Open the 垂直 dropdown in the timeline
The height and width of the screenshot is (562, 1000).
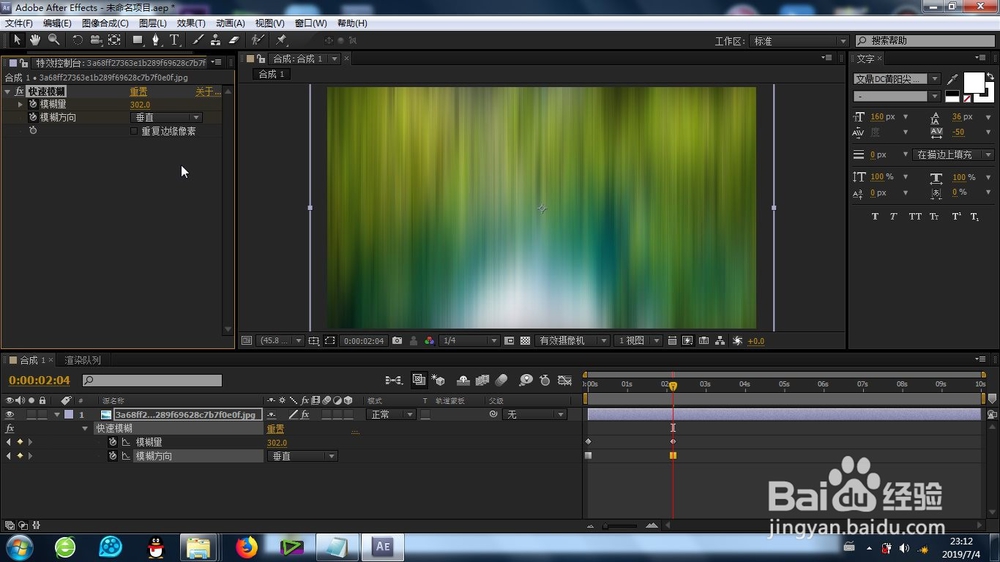[302, 456]
